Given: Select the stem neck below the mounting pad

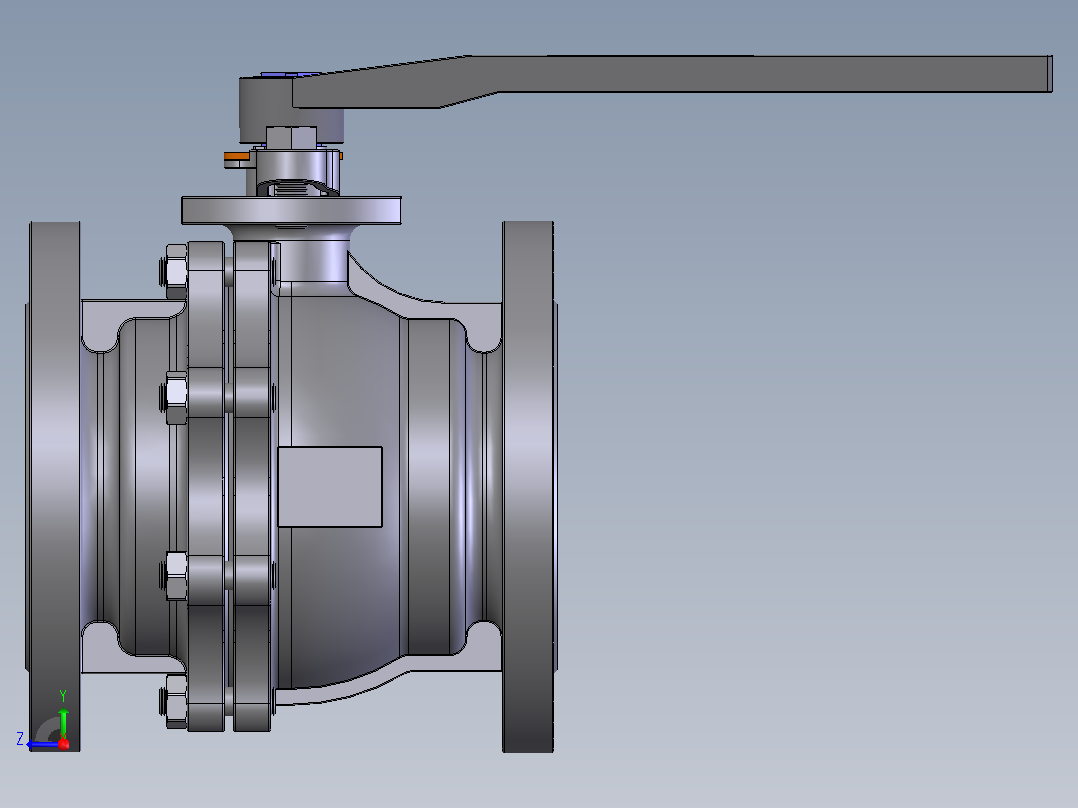Looking at the screenshot, I should 315,260.
